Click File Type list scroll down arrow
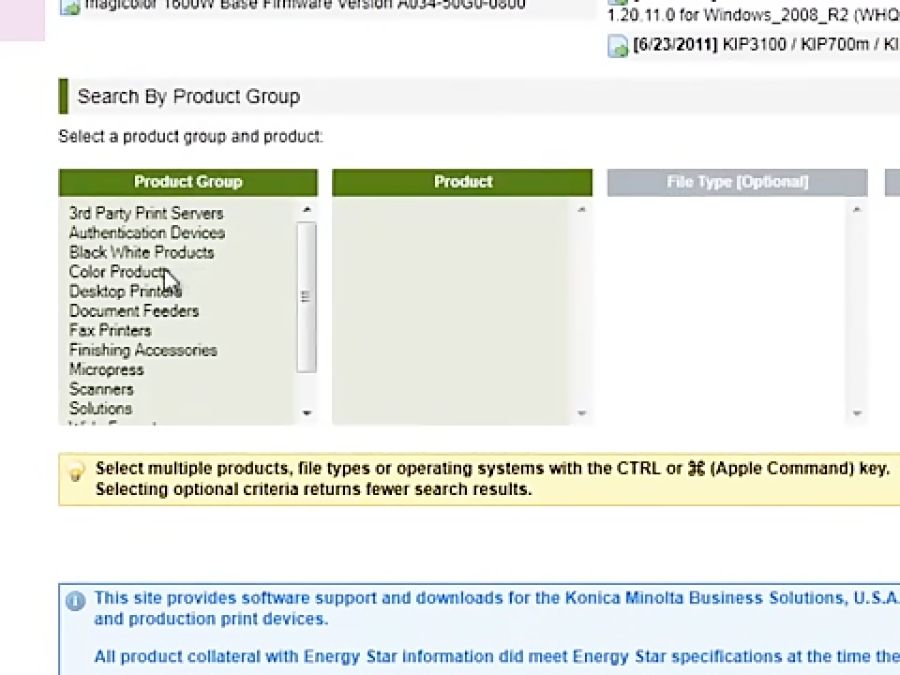Screen dimensions: 900x675 tap(857, 413)
